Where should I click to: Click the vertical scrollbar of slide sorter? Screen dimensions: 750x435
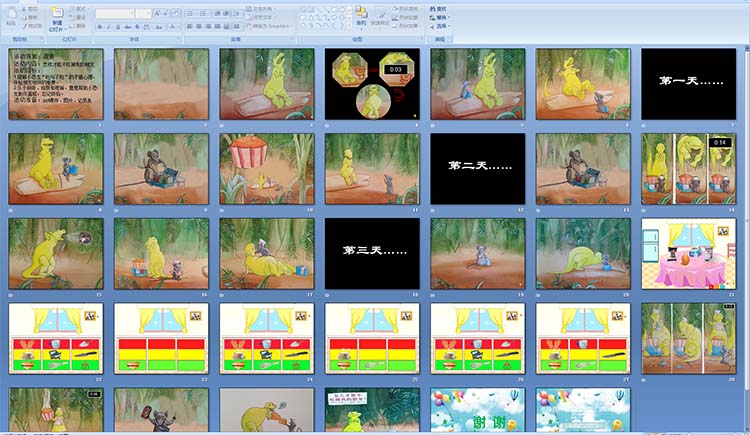click(747, 239)
